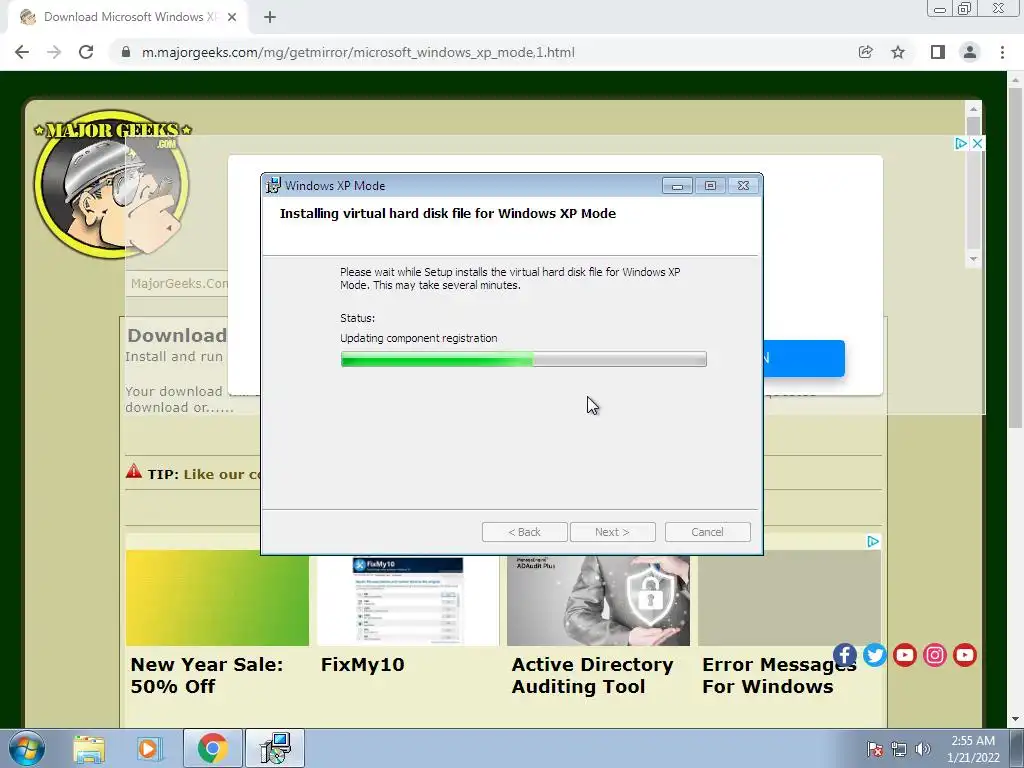The width and height of the screenshot is (1024, 768).
Task: Open the AdChoices icon on top ad
Action: 961,143
